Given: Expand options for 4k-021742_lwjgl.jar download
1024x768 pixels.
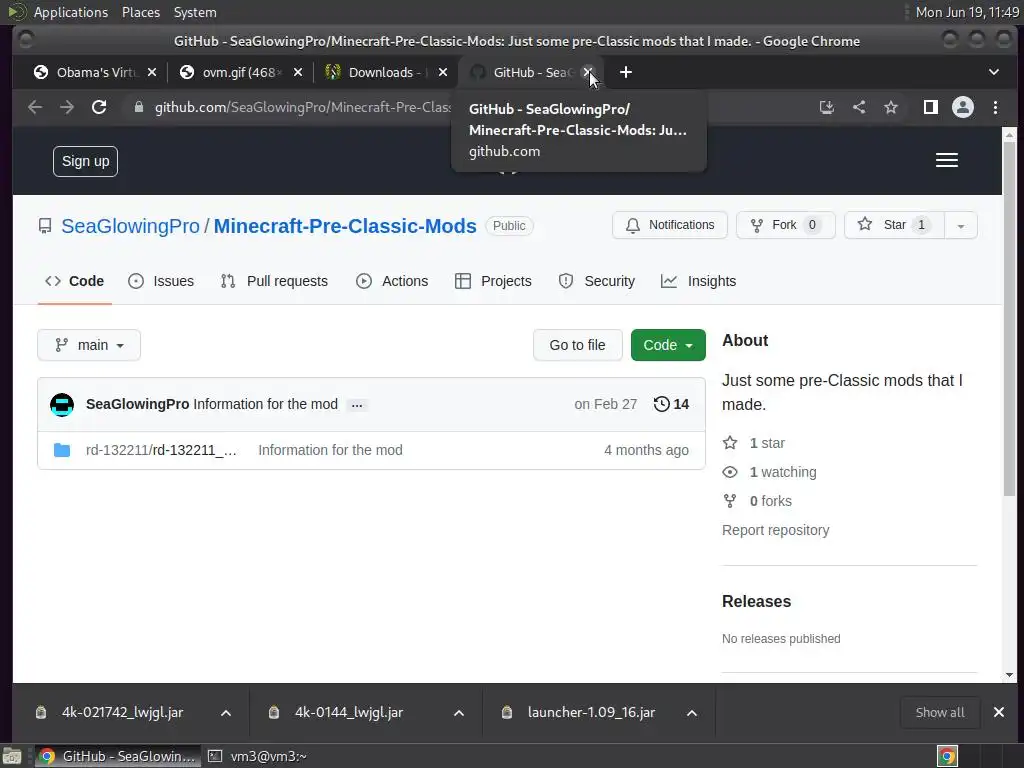Looking at the screenshot, I should coord(226,713).
